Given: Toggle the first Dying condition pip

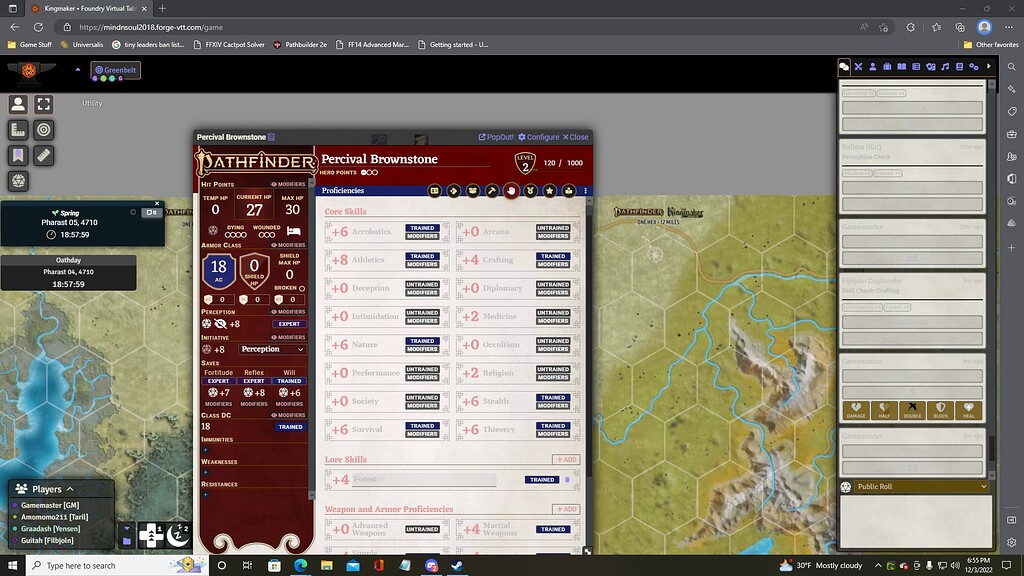Looking at the screenshot, I should [x=228, y=235].
